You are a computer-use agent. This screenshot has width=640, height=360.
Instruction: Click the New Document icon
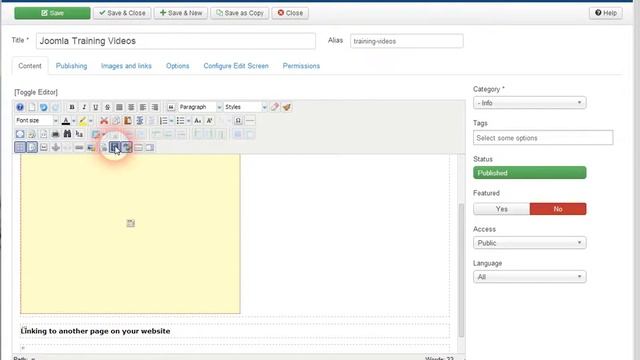(x=32, y=107)
